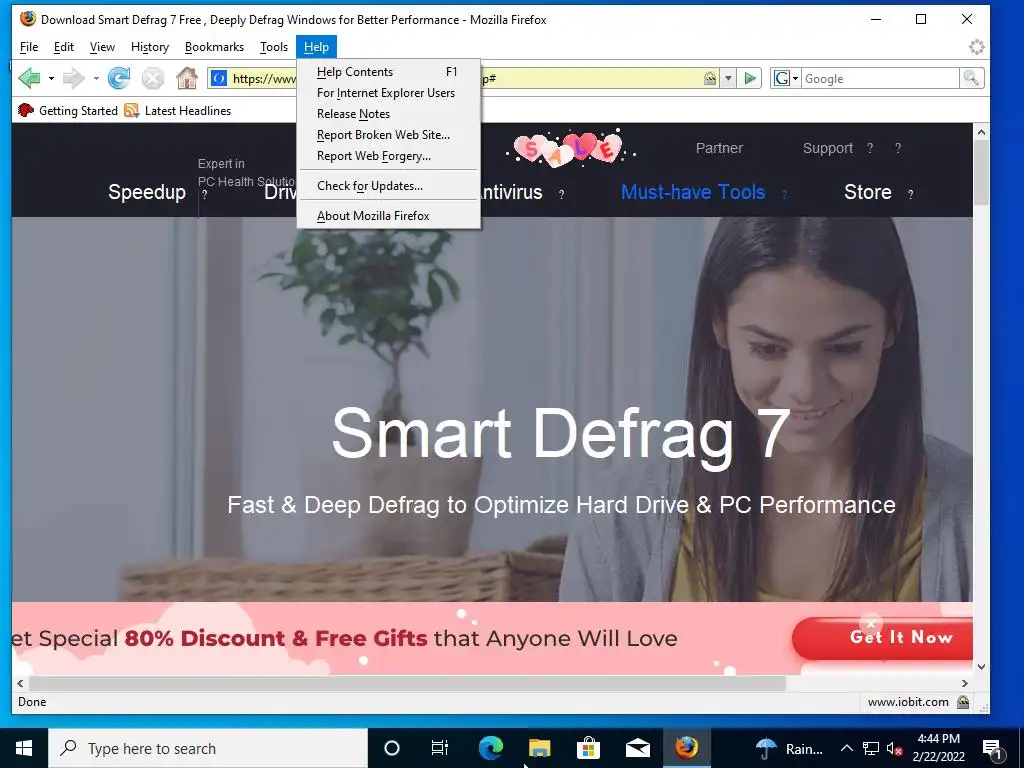Click the Stop loading icon
The height and width of the screenshot is (768, 1024).
pyautogui.click(x=153, y=78)
